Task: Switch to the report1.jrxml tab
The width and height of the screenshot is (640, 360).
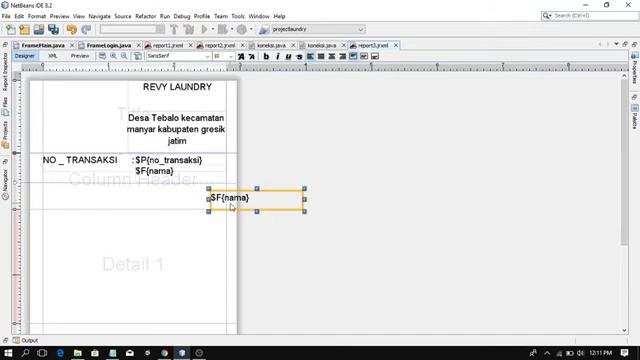Action: pos(168,45)
